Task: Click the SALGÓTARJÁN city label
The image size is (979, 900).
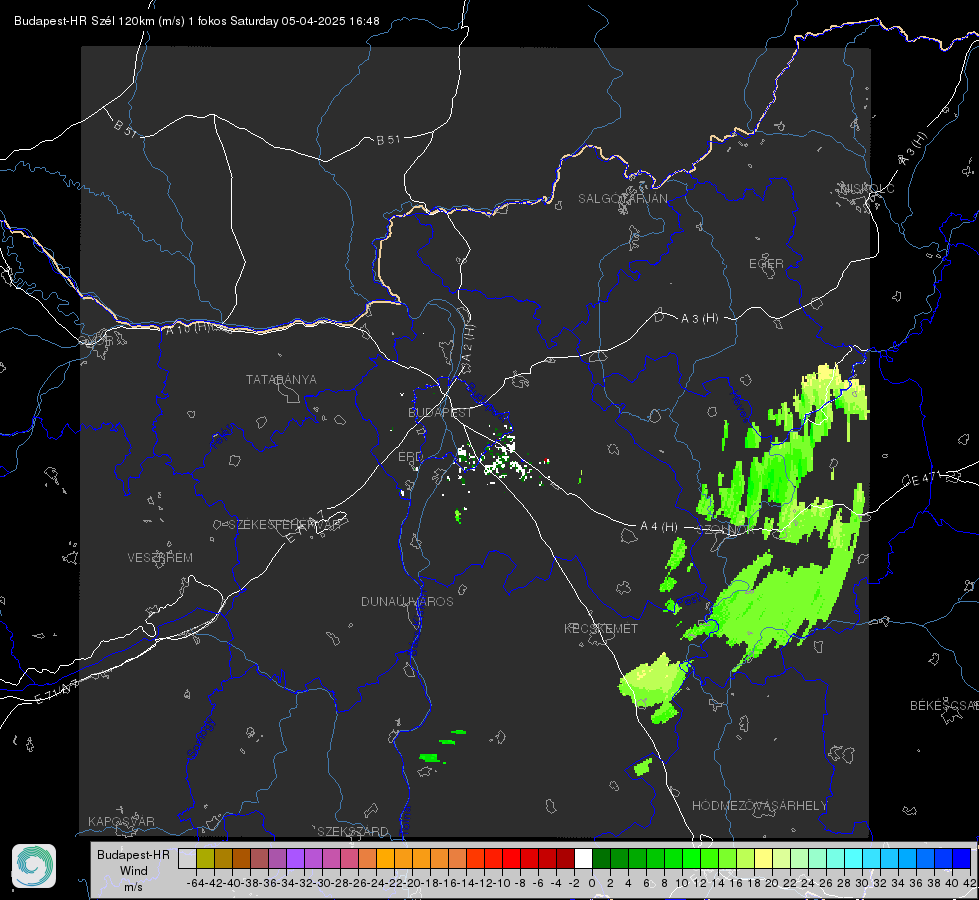Action: pyautogui.click(x=622, y=199)
